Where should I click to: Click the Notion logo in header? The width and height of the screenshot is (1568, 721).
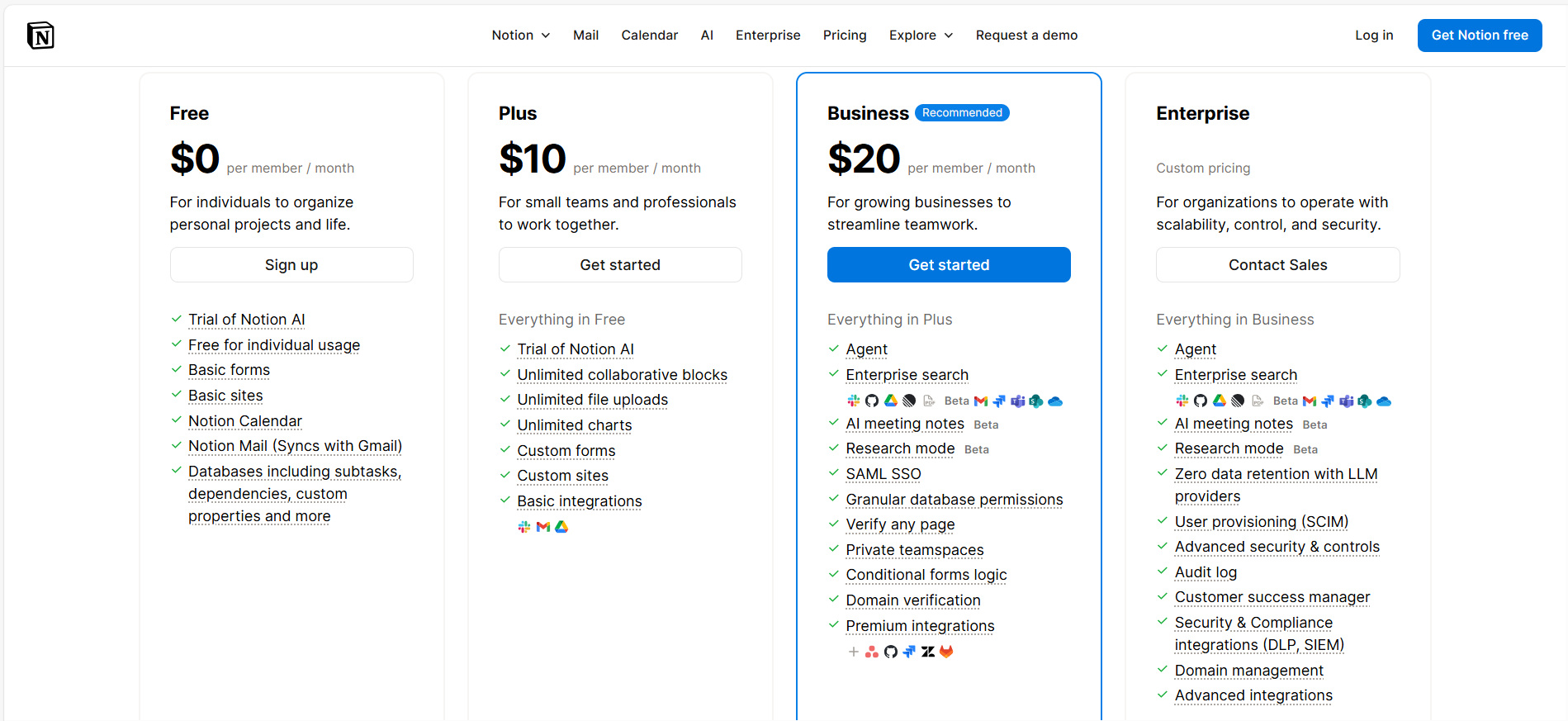[40, 36]
